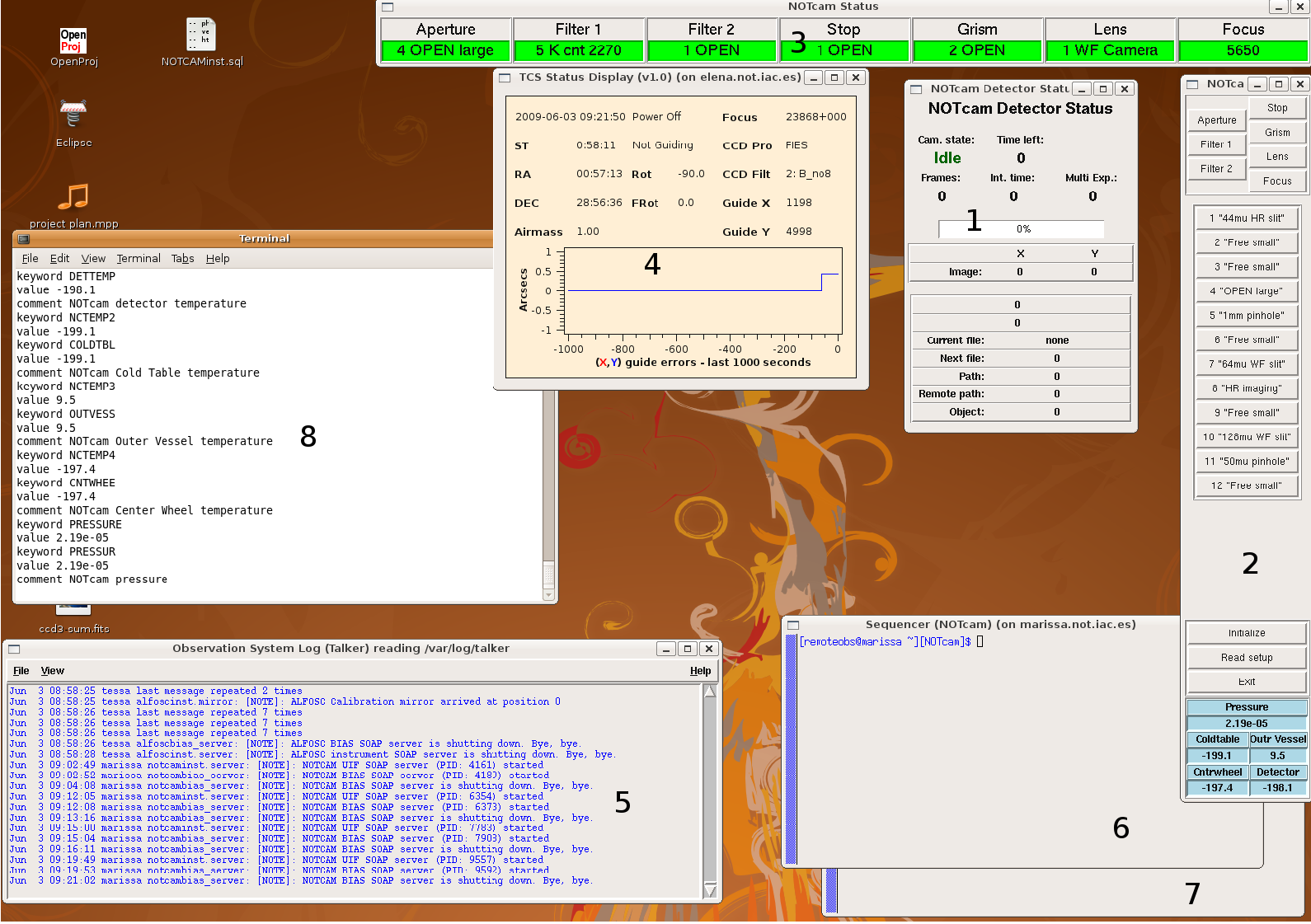Select the Focus button in NOTcam panel
Screen dimensions: 1311x924
point(1277,181)
